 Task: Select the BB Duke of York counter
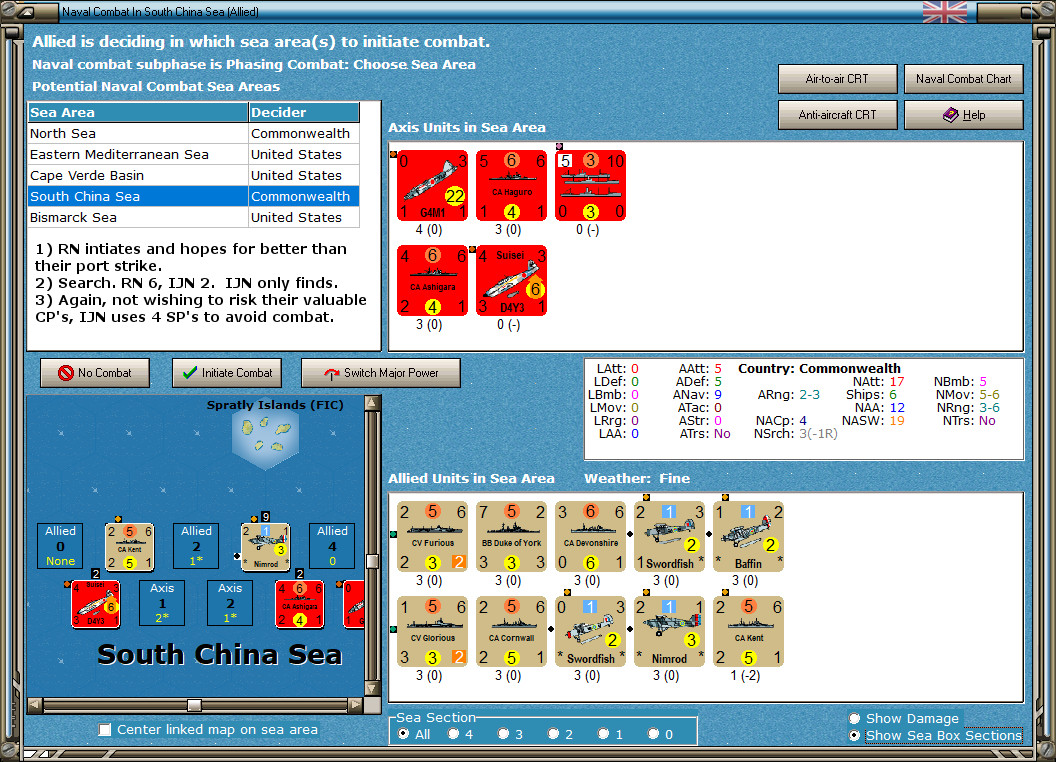click(x=511, y=536)
